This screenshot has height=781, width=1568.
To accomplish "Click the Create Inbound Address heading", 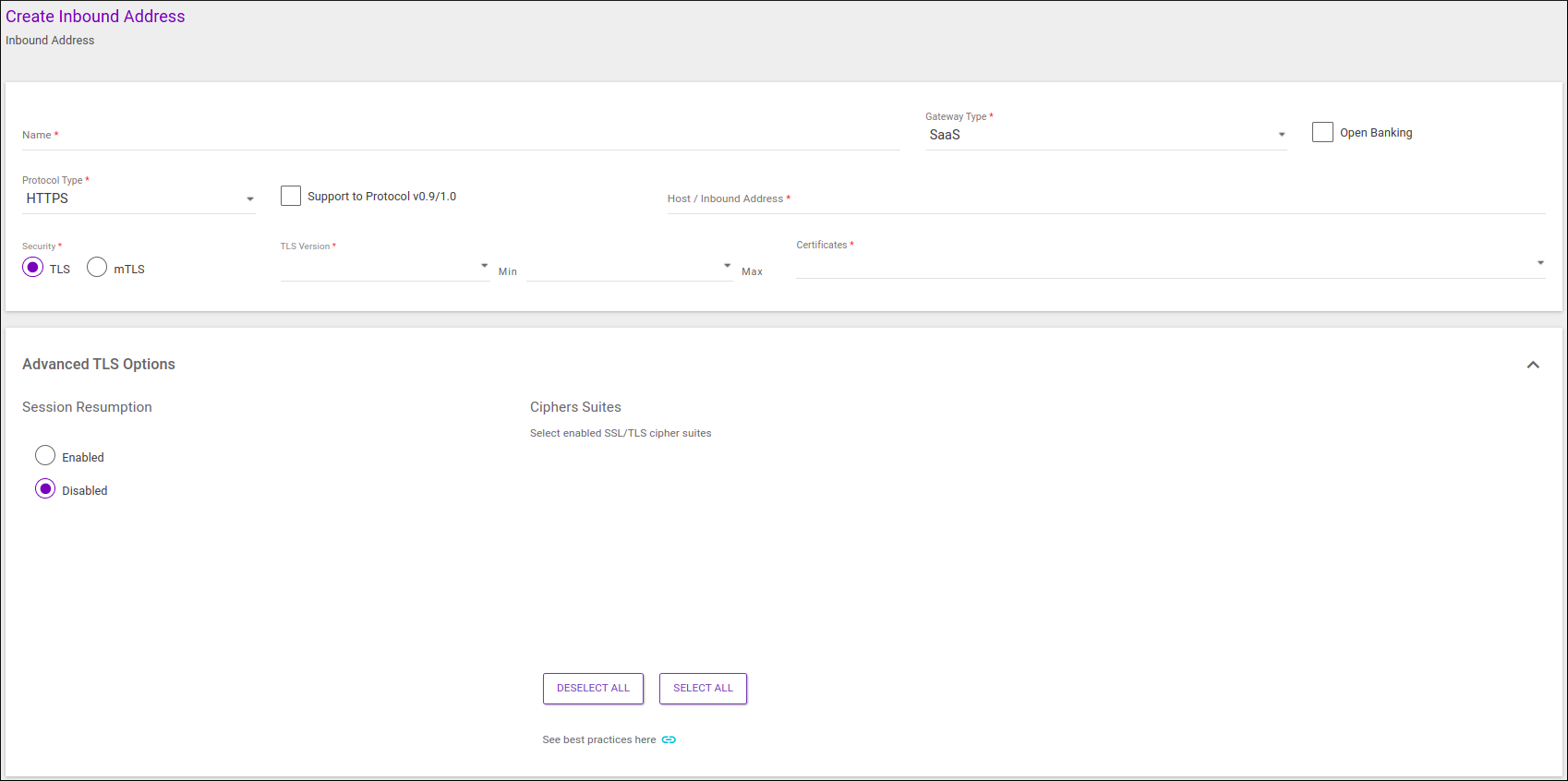I will click(x=95, y=17).
